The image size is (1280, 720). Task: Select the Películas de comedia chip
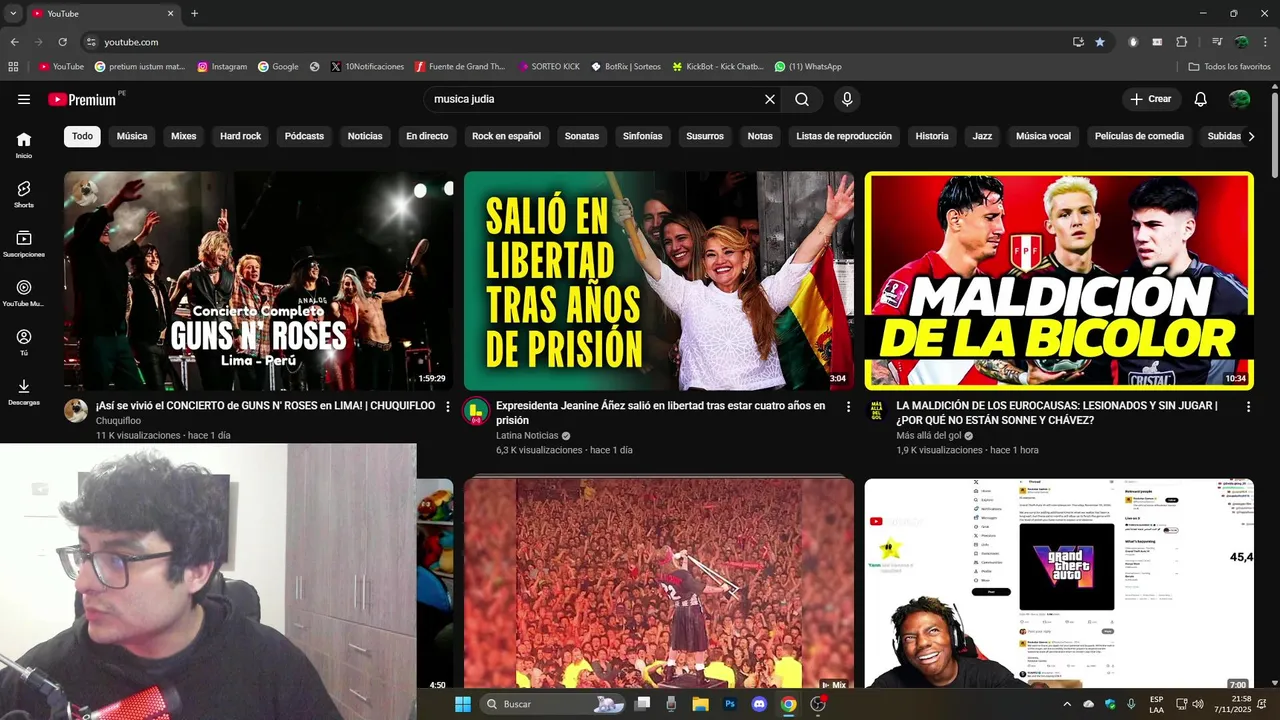pos(1139,136)
